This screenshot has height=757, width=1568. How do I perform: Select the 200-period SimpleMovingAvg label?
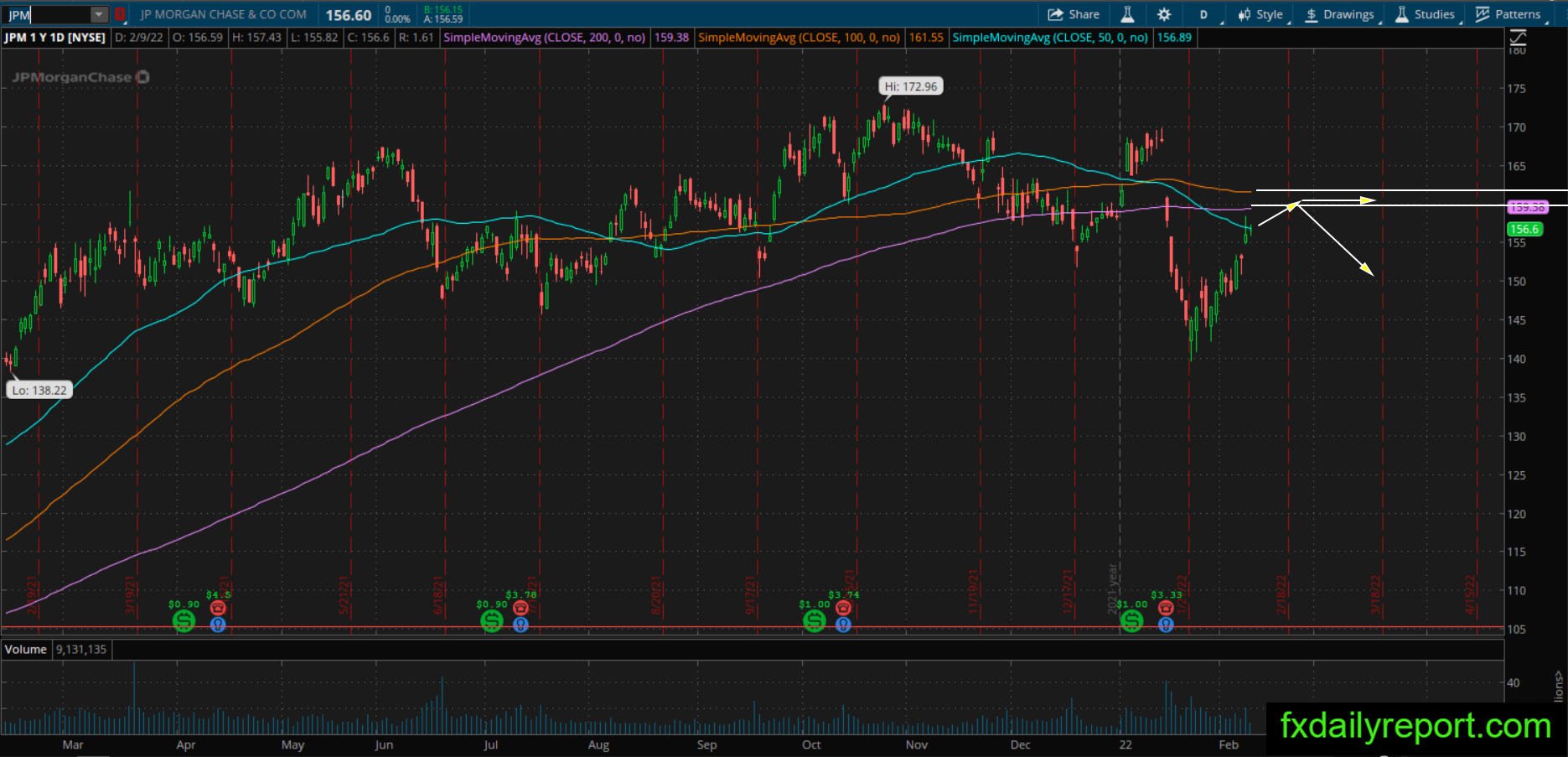click(x=545, y=38)
